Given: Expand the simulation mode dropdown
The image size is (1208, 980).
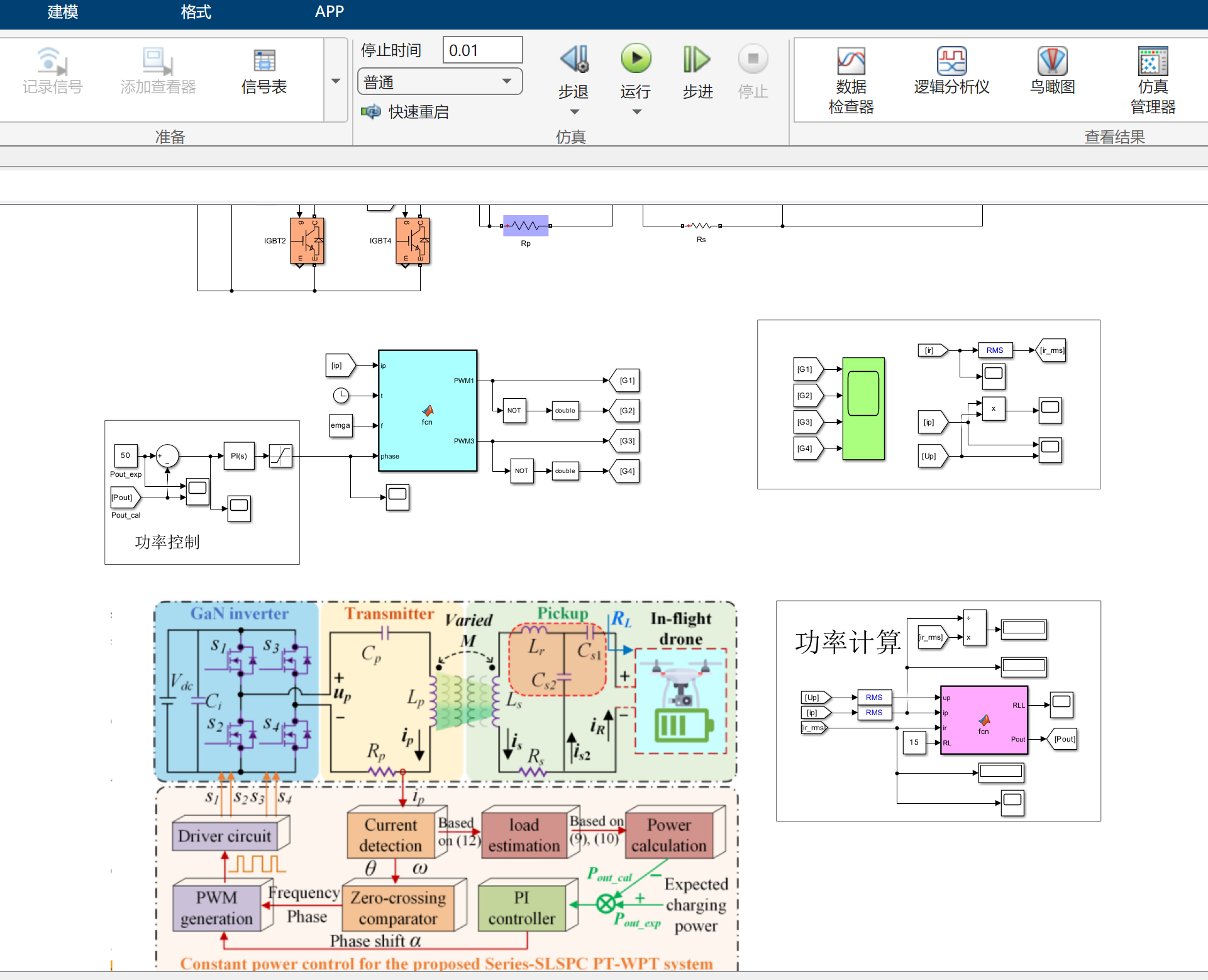Looking at the screenshot, I should (x=506, y=82).
